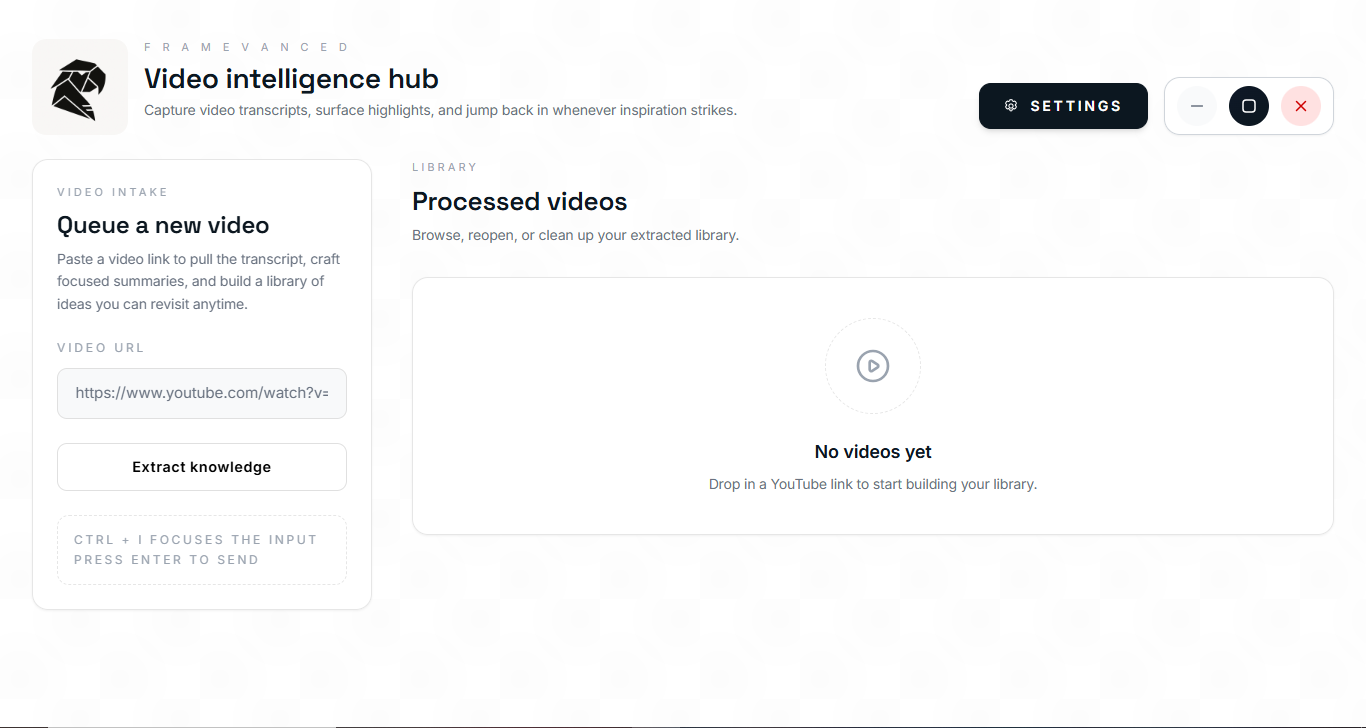Image resolution: width=1366 pixels, height=728 pixels.
Task: Click the CTRL + I shortcut hint box
Action: tap(201, 549)
